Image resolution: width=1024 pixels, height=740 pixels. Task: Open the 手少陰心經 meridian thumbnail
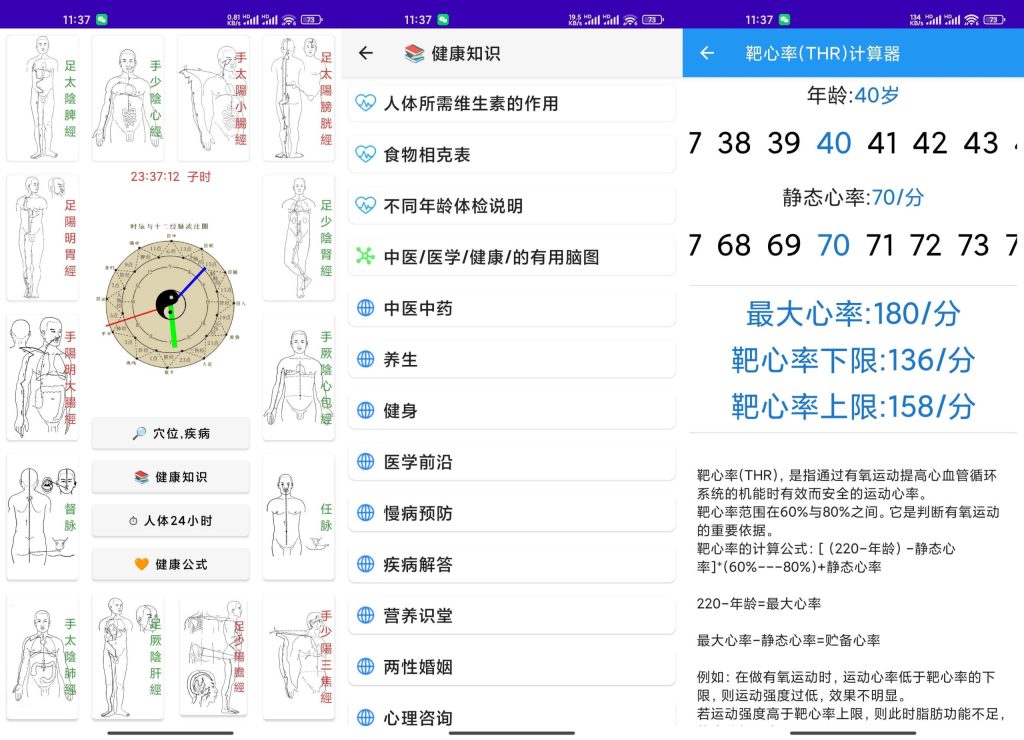coord(128,98)
